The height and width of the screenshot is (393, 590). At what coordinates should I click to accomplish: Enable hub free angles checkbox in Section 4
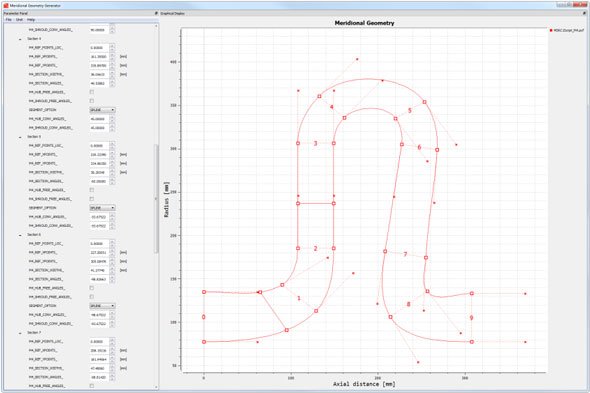92,92
